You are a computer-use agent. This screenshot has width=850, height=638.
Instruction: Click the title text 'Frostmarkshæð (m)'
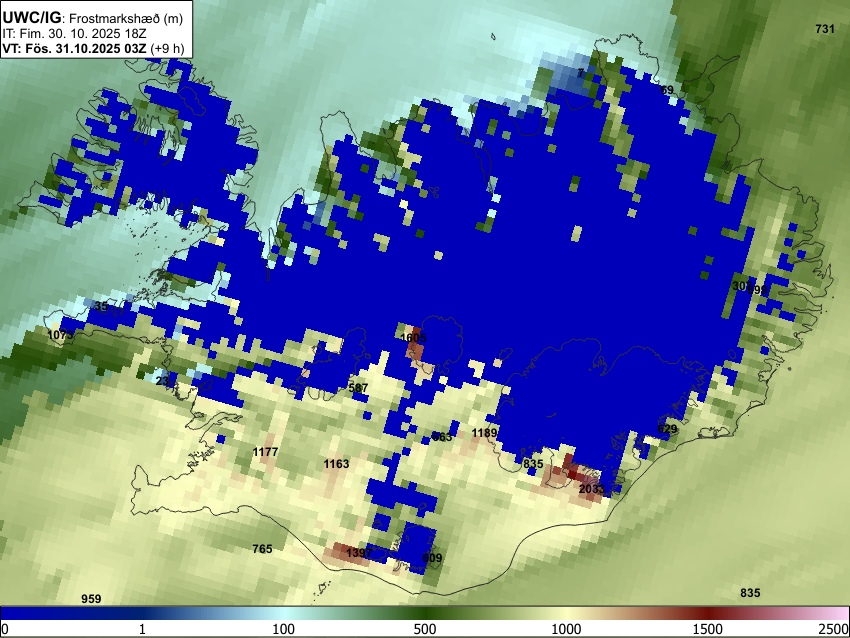(126, 18)
